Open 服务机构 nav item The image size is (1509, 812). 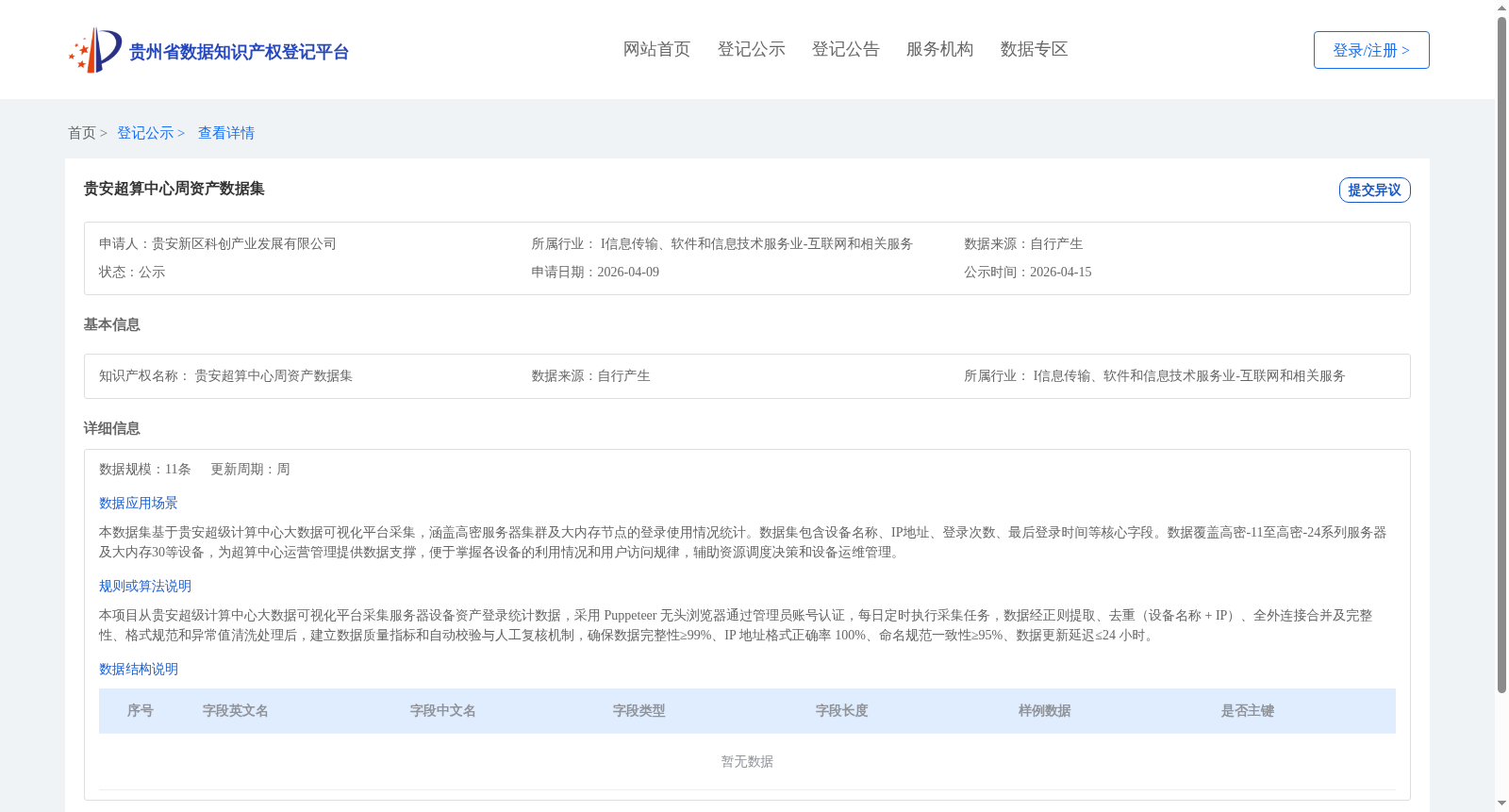point(939,49)
